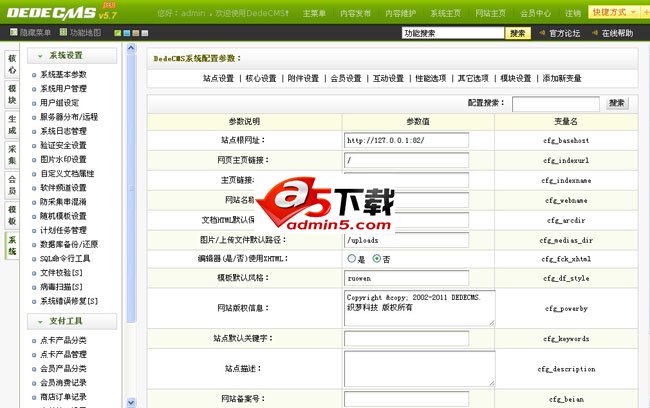Switch to the 生成 sidebar tab

click(12, 125)
